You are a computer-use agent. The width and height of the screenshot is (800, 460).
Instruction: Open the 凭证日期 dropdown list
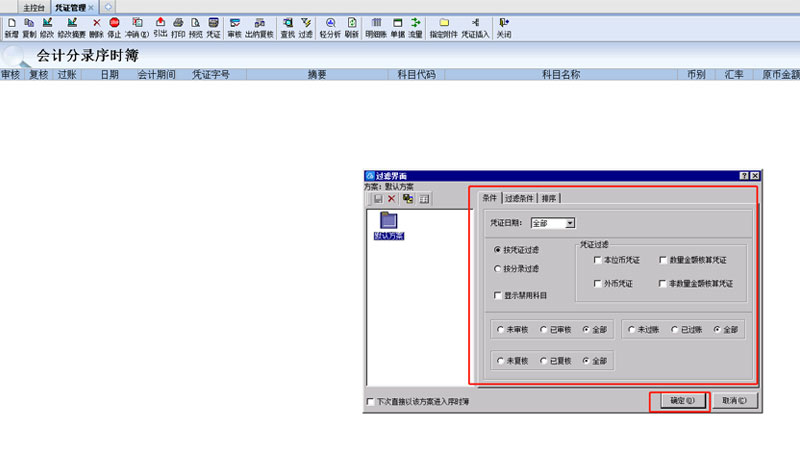click(570, 223)
